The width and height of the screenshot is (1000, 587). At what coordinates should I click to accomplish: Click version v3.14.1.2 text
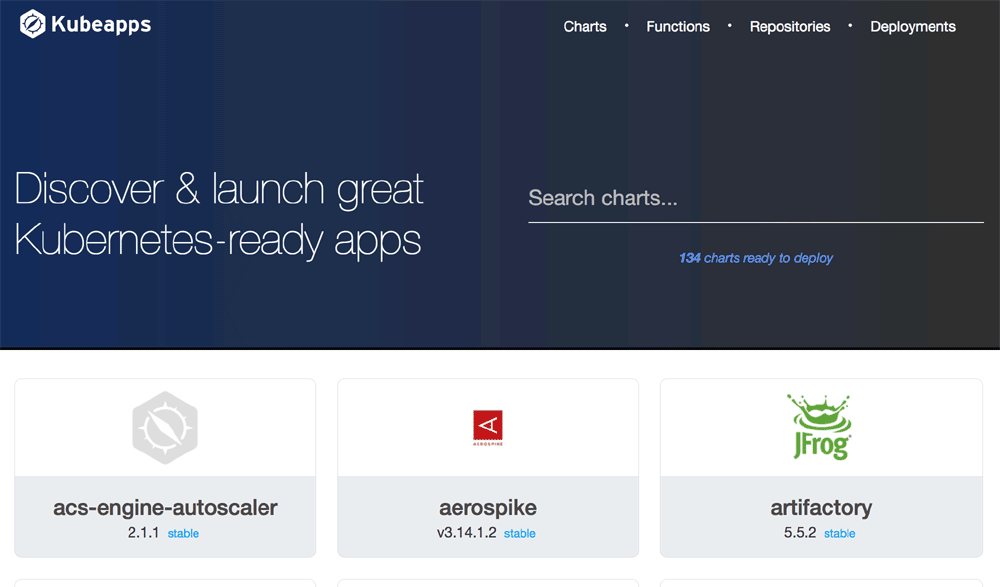coord(466,533)
